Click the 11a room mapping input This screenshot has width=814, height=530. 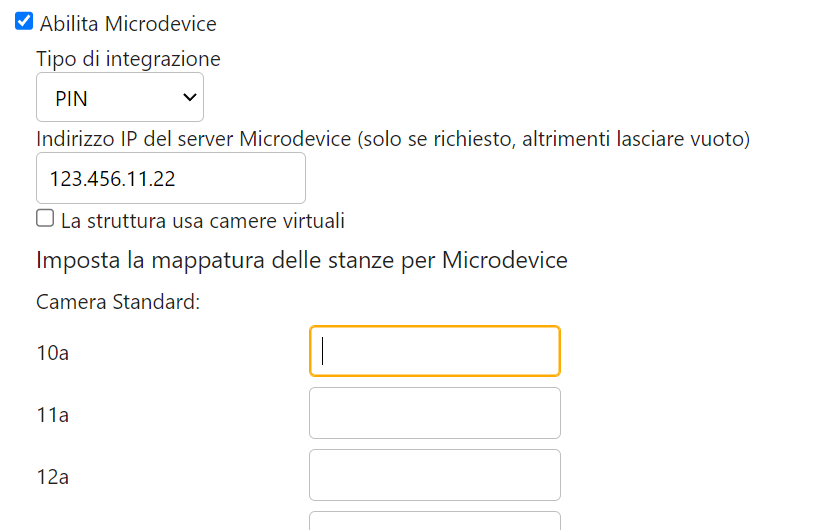435,413
